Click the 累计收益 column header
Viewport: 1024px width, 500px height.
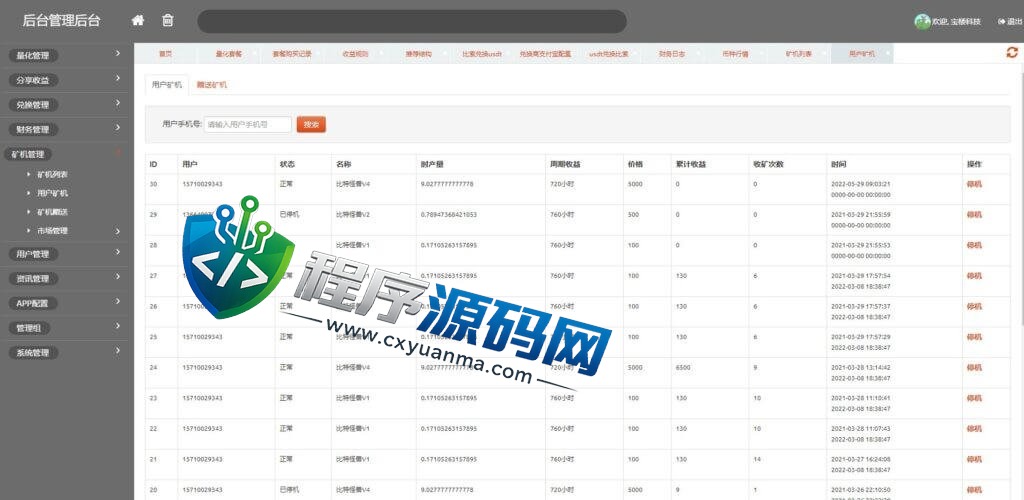click(690, 164)
